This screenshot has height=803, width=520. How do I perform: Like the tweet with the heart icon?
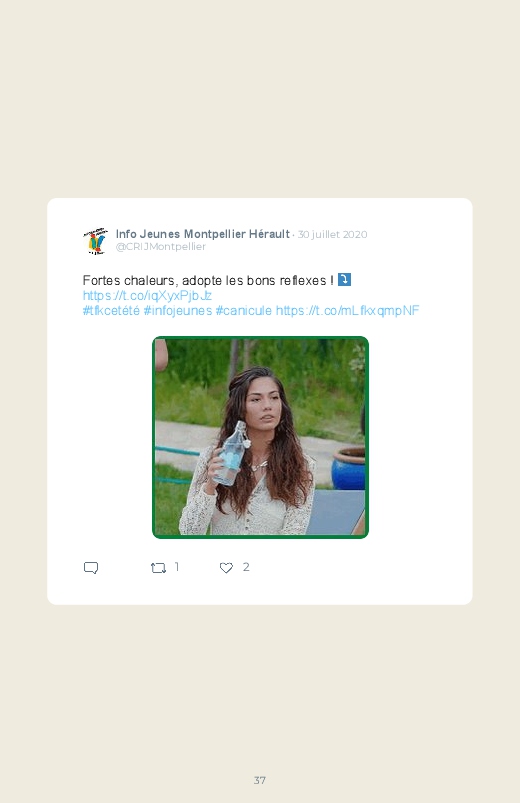pyautogui.click(x=226, y=567)
